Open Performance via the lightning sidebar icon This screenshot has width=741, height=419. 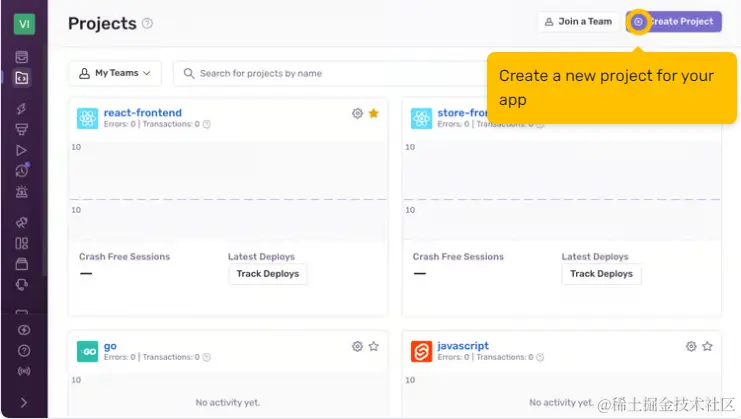[22, 109]
